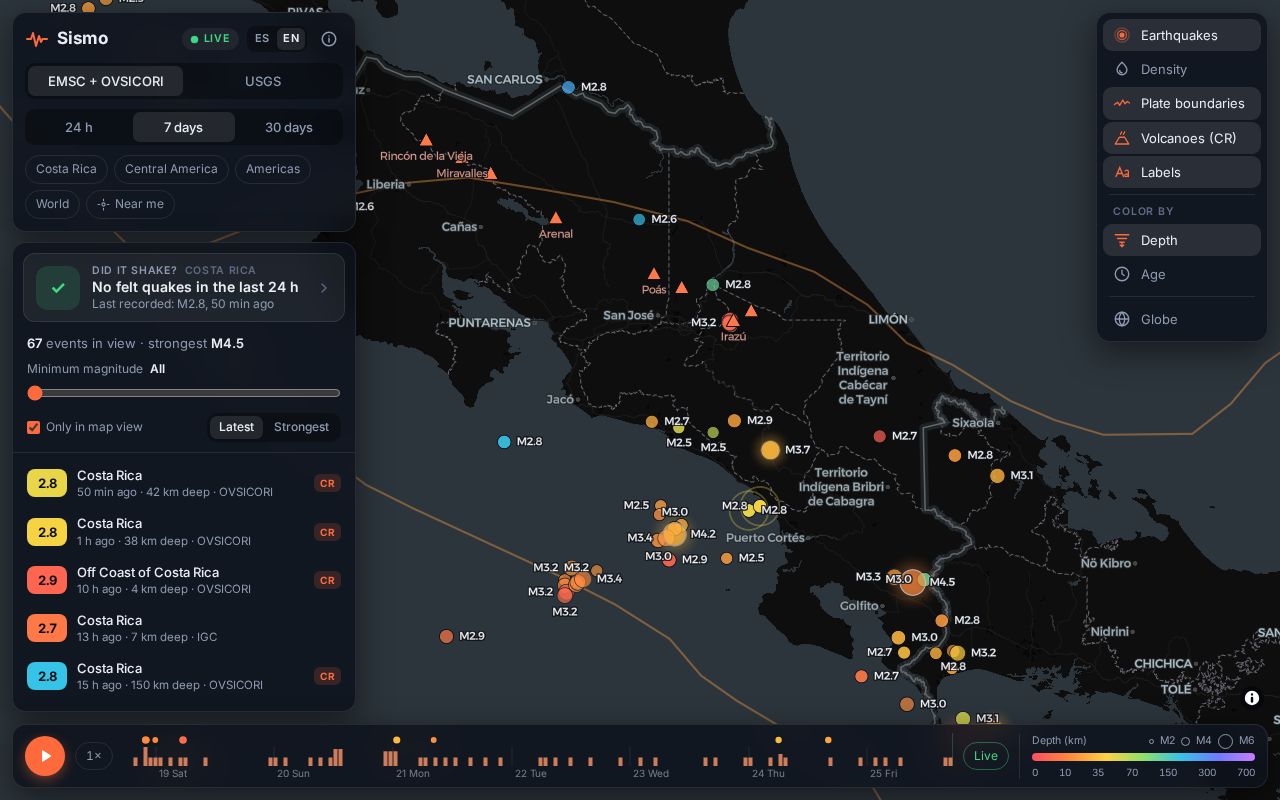Click the map attribution info icon

[x=1252, y=698]
